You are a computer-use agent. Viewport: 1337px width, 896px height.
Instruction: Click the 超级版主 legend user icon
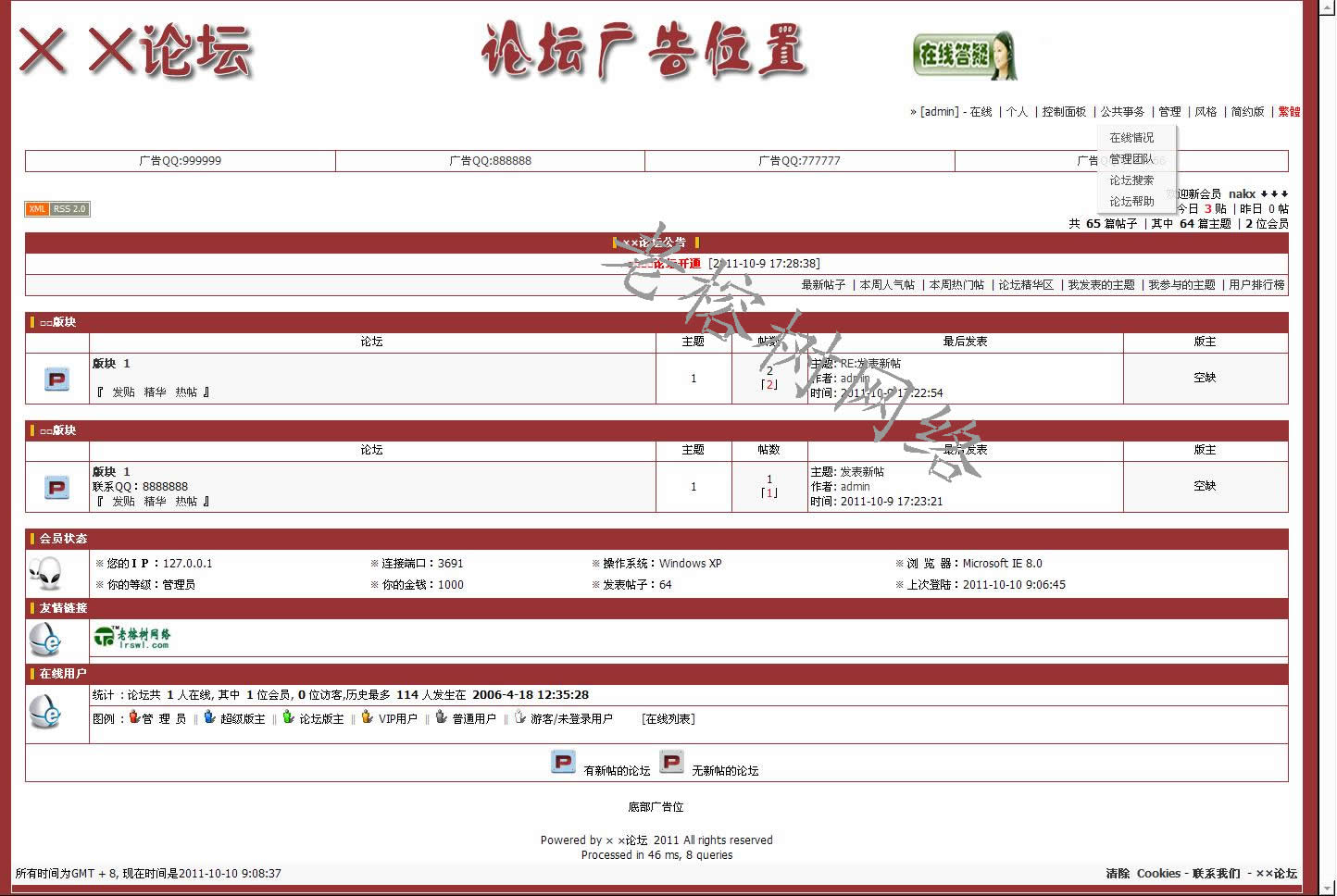coord(210,717)
